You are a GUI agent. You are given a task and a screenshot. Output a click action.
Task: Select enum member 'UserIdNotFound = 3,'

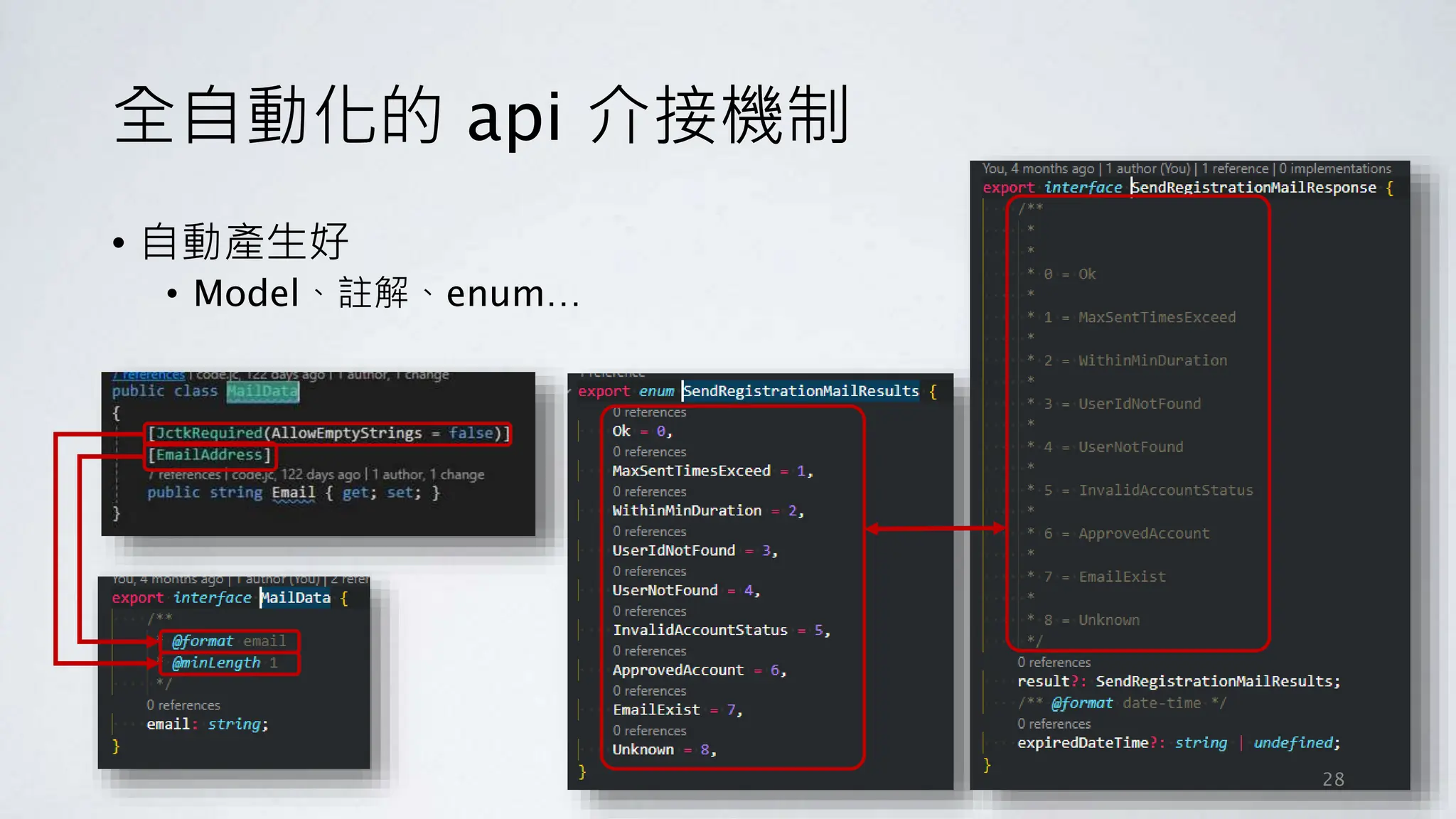click(695, 550)
